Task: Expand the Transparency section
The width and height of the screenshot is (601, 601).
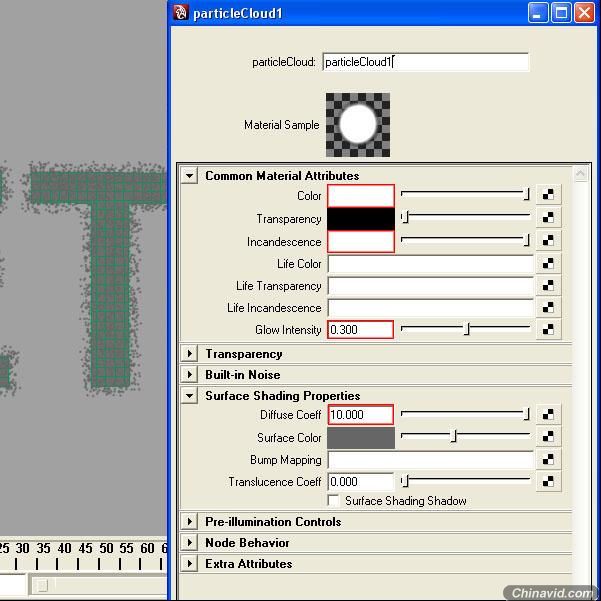Action: 189,353
